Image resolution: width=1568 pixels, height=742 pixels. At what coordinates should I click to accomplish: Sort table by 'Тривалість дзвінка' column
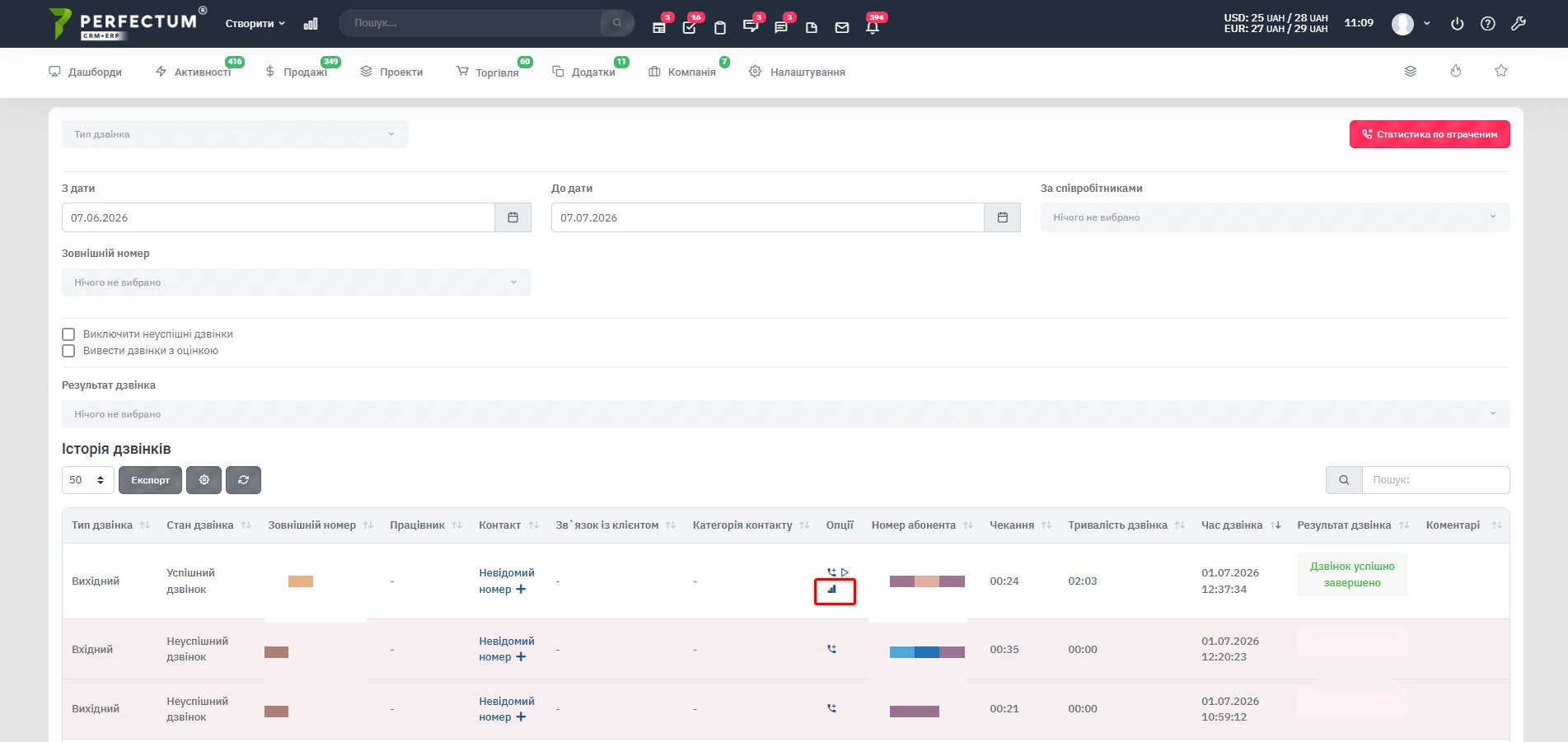[1126, 525]
